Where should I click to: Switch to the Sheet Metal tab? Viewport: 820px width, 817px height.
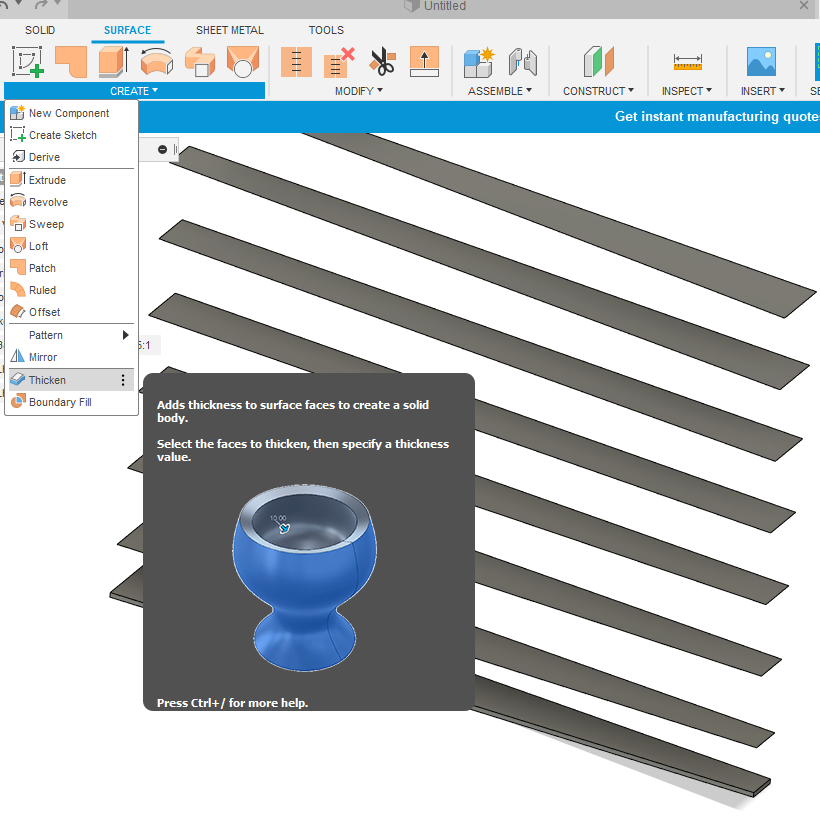pyautogui.click(x=229, y=30)
